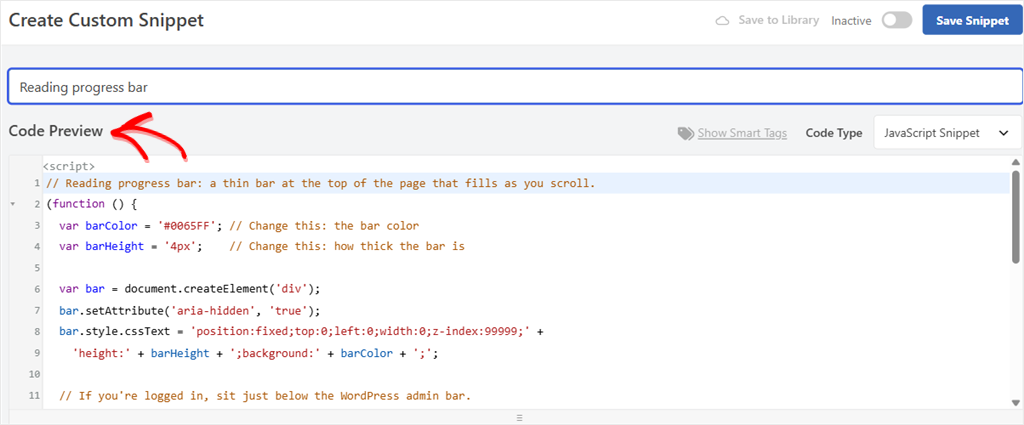Image resolution: width=1024 pixels, height=425 pixels.
Task: Click the 'Create Custom Snippet' page title
Action: (106, 20)
